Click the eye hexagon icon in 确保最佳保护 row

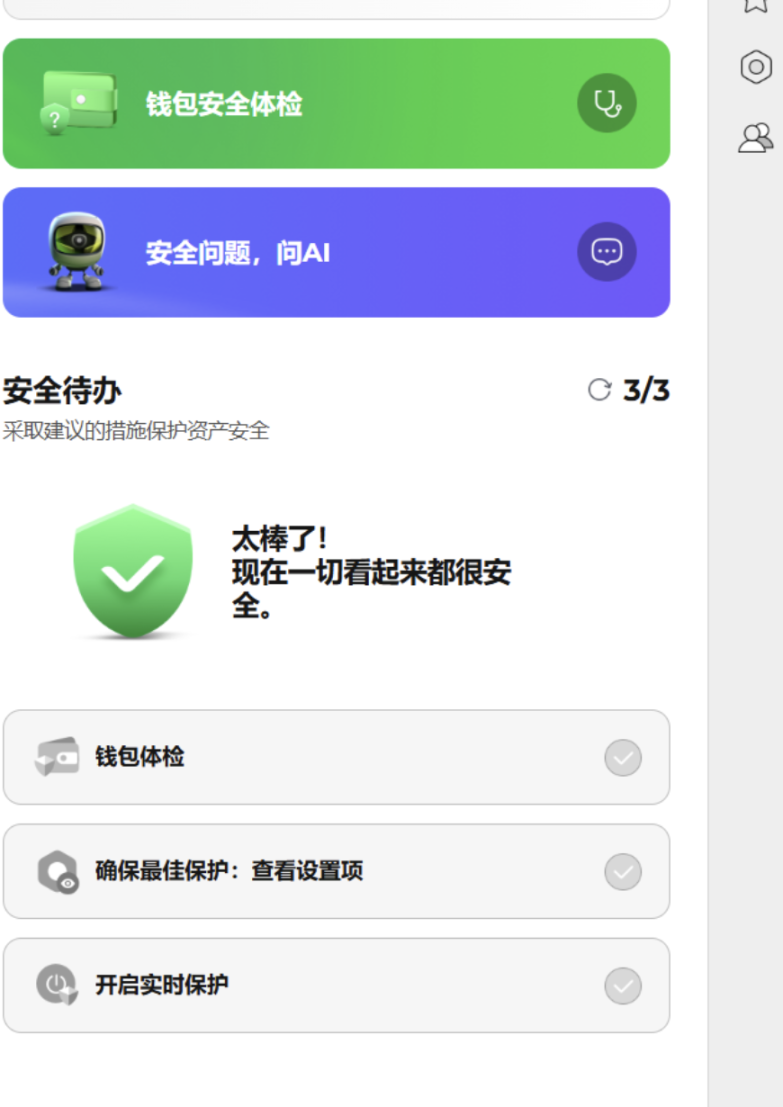(57, 871)
